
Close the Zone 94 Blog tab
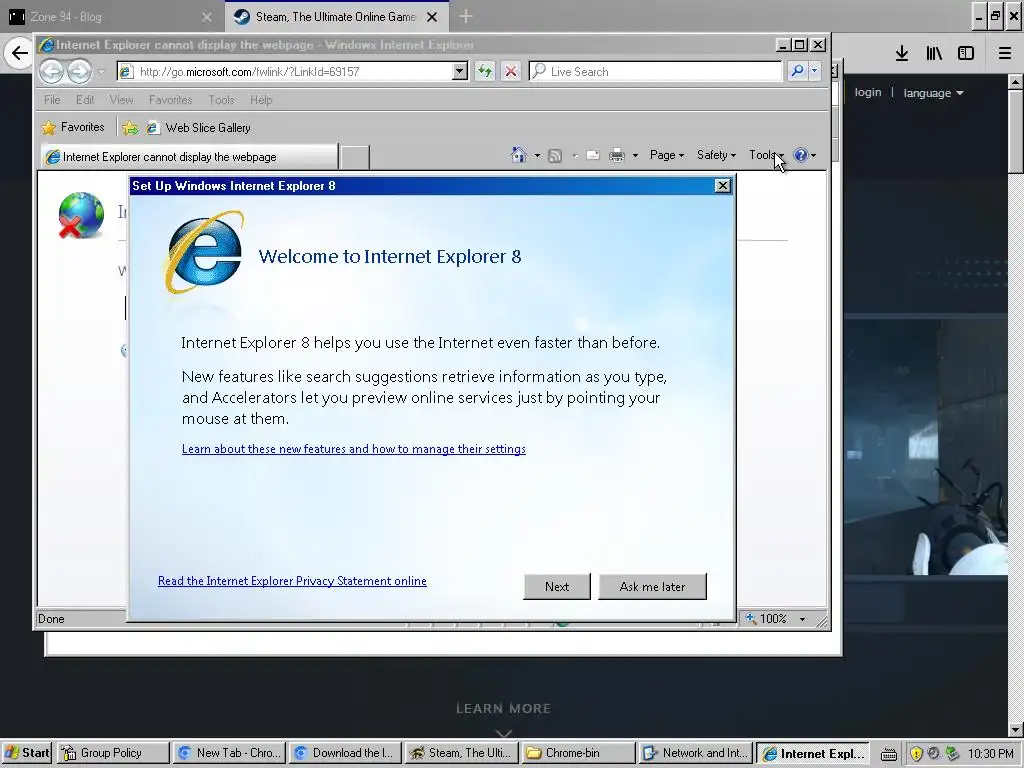coord(207,17)
